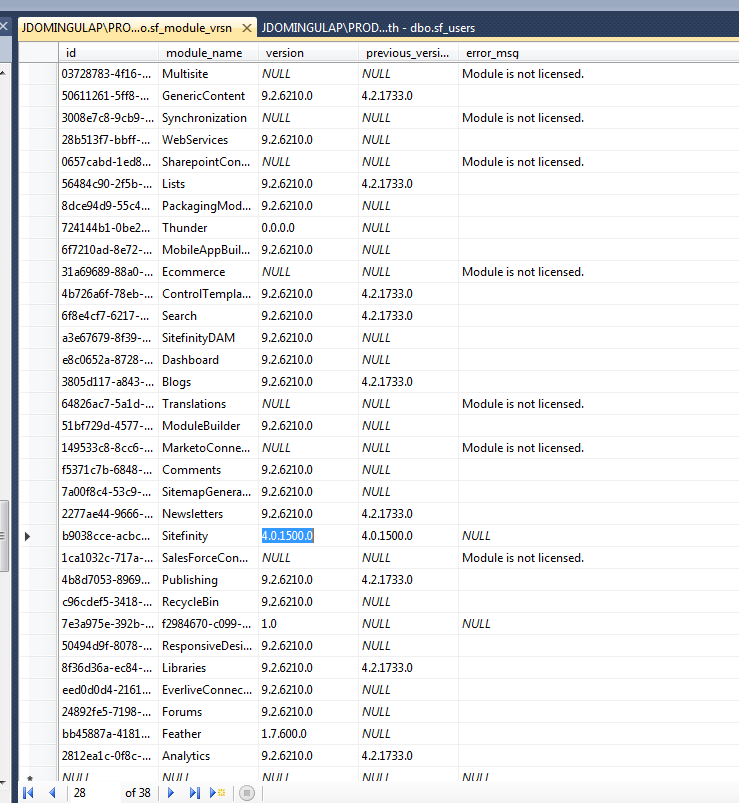Screen dimensions: 739x803
Task: Click the previous_versi... column header
Action: click(408, 53)
